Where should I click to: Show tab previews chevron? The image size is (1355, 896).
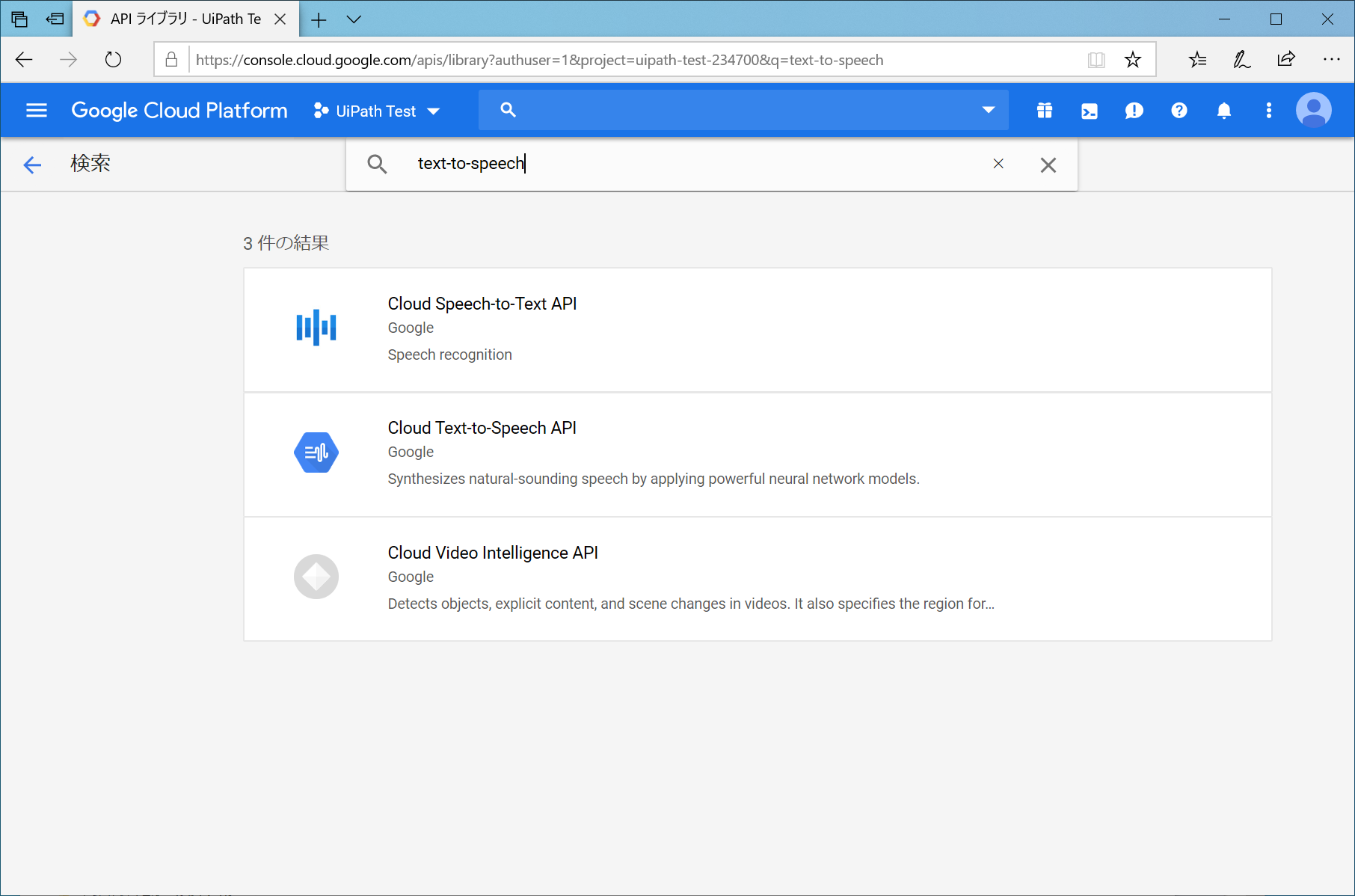point(354,19)
